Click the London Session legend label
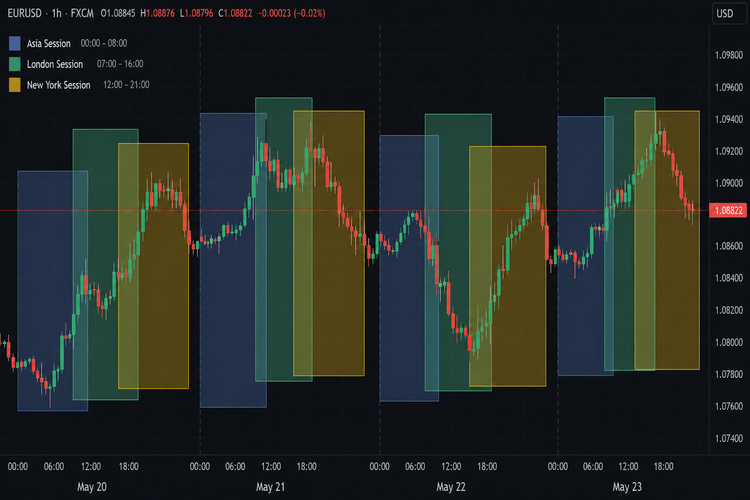This screenshot has width=750, height=500. pyautogui.click(x=55, y=64)
